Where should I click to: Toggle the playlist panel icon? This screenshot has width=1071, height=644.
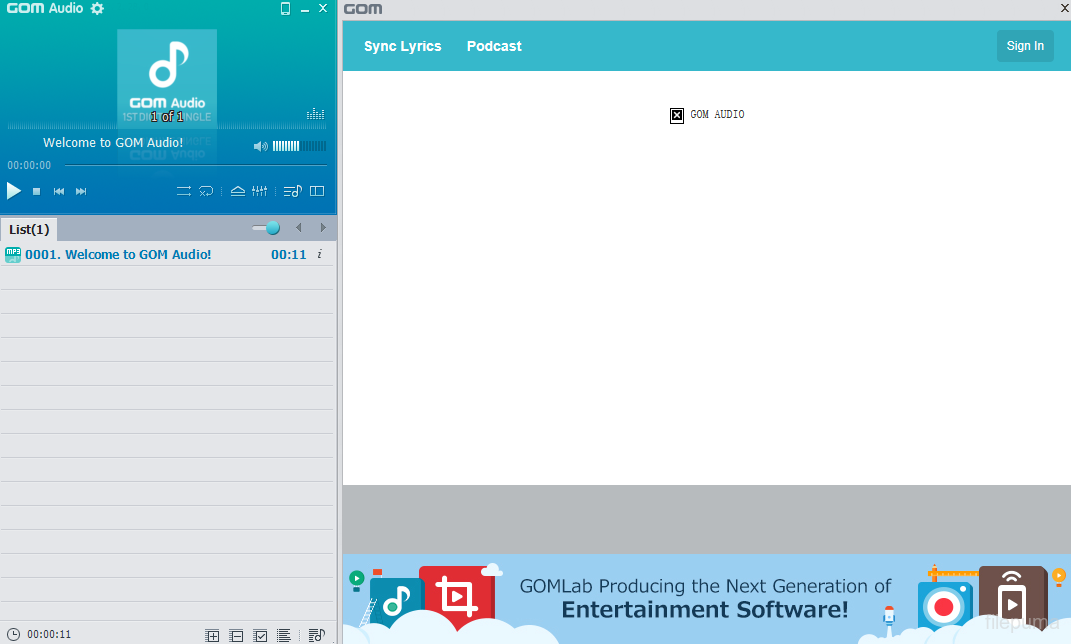292,191
